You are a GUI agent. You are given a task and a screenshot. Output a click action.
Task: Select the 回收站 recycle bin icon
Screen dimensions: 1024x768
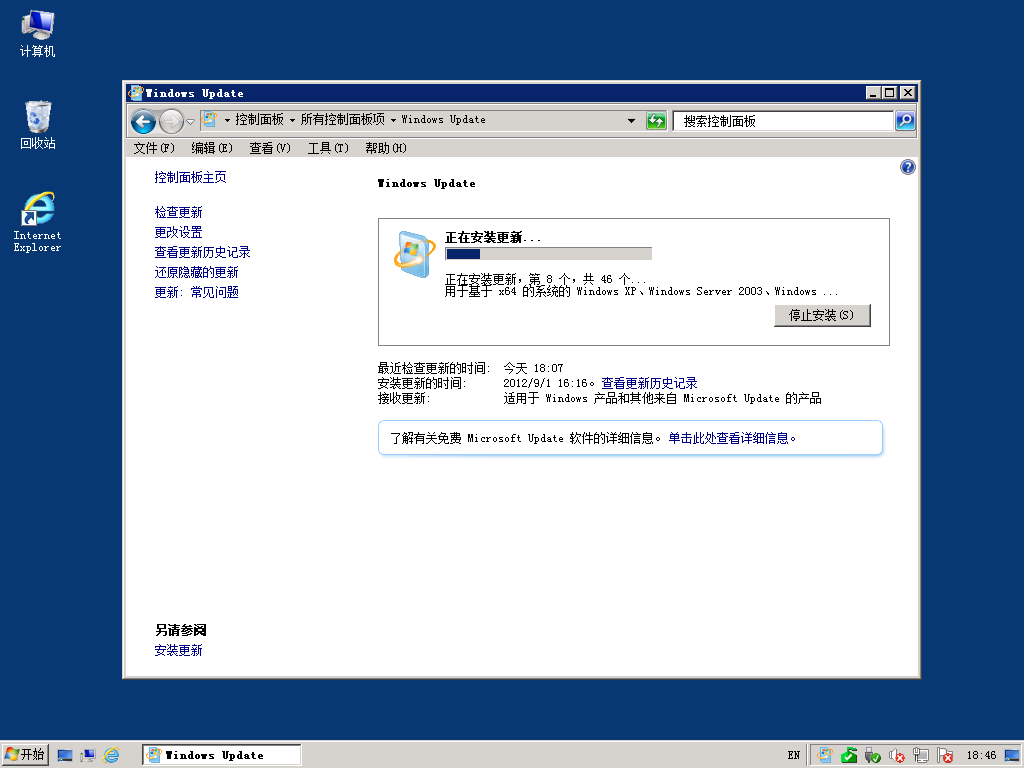point(37,125)
